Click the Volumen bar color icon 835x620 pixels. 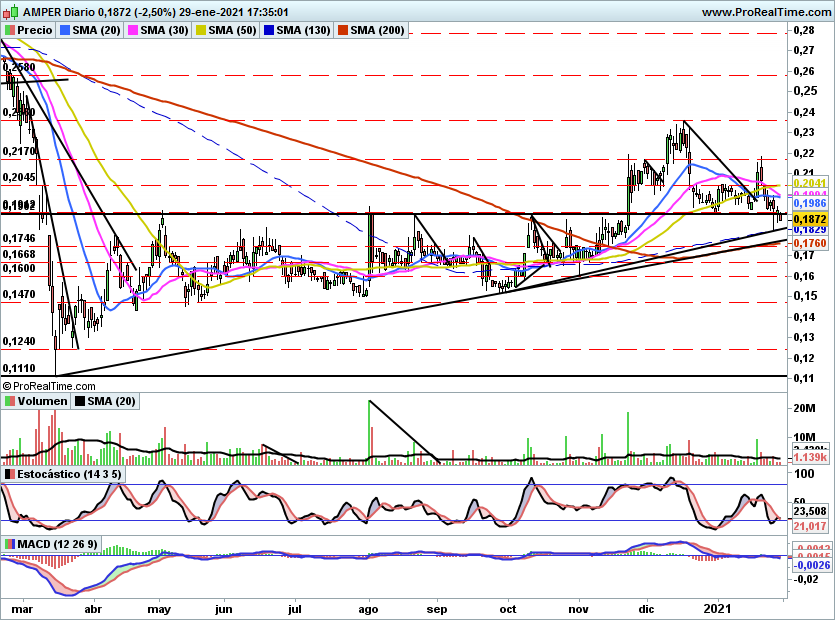click(x=10, y=401)
